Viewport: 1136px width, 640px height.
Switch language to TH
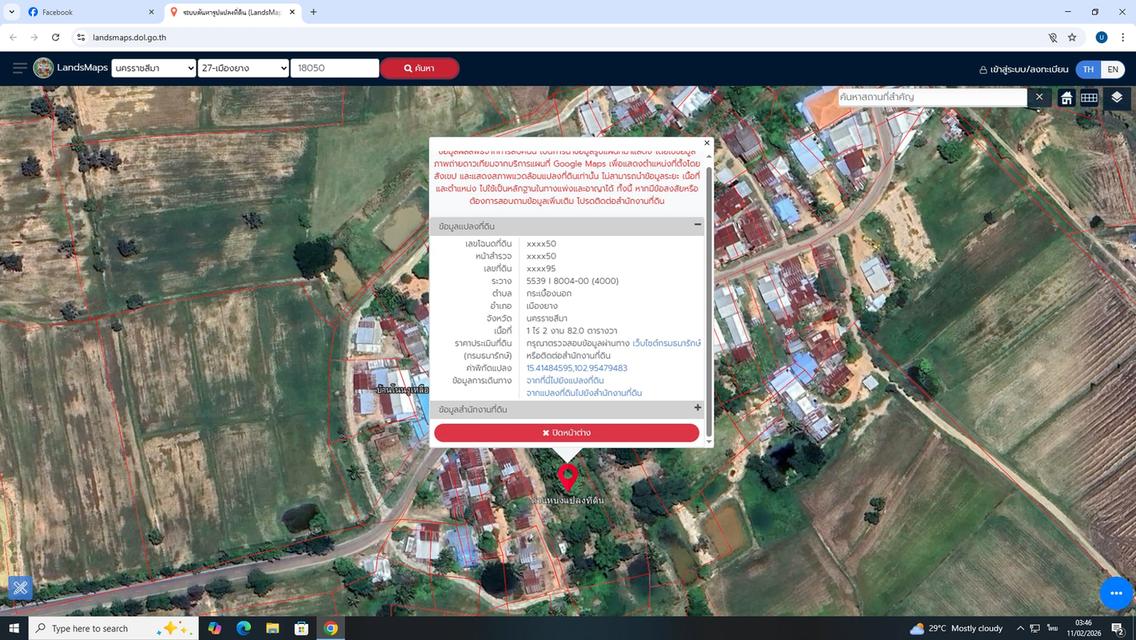pos(1088,69)
